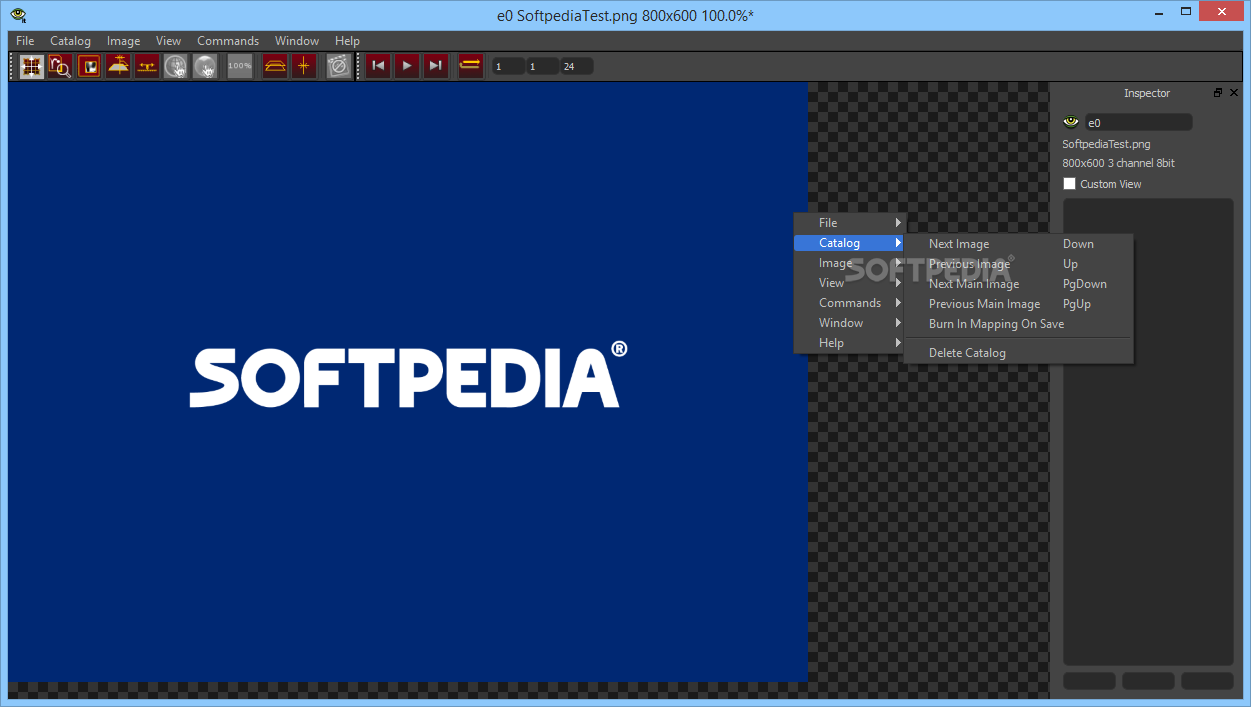The image size is (1251, 707).
Task: Toggle Burn In Mapping On Save
Action: tap(1018, 324)
